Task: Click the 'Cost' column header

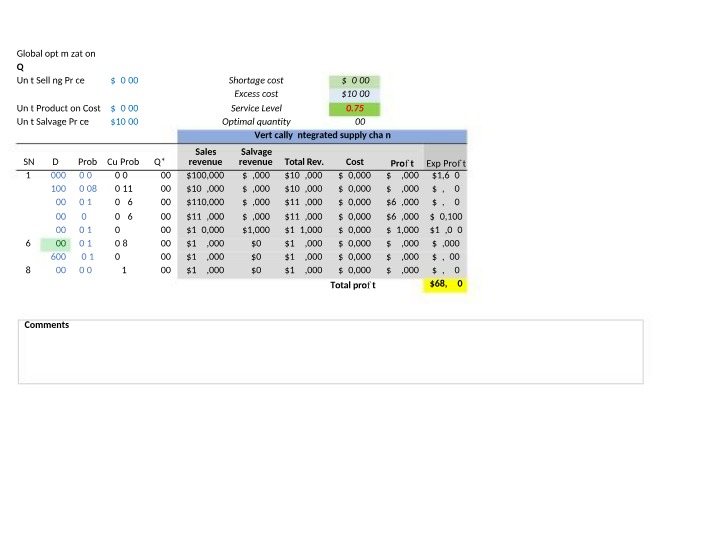Action: pyautogui.click(x=354, y=162)
